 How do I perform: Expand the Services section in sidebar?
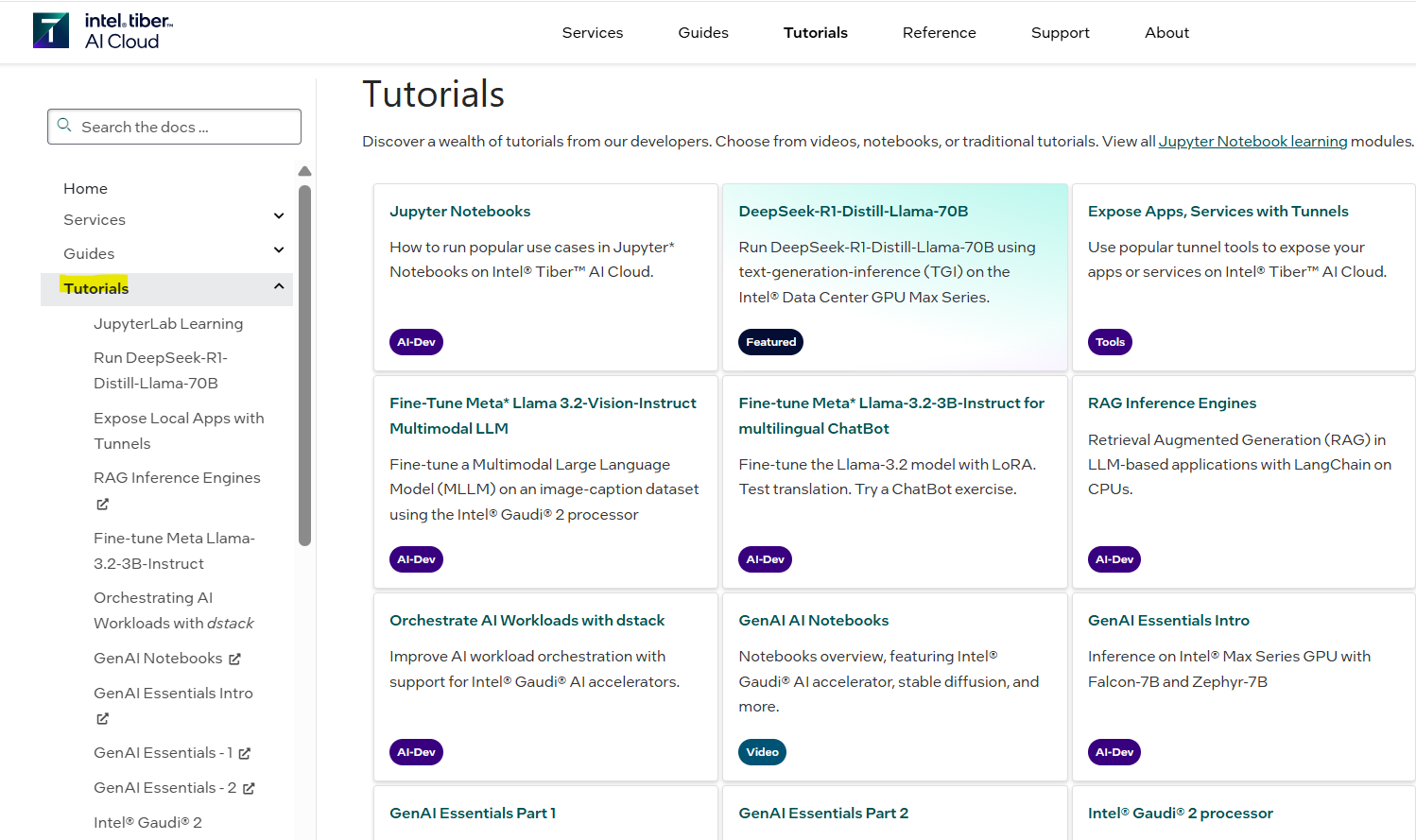279,216
